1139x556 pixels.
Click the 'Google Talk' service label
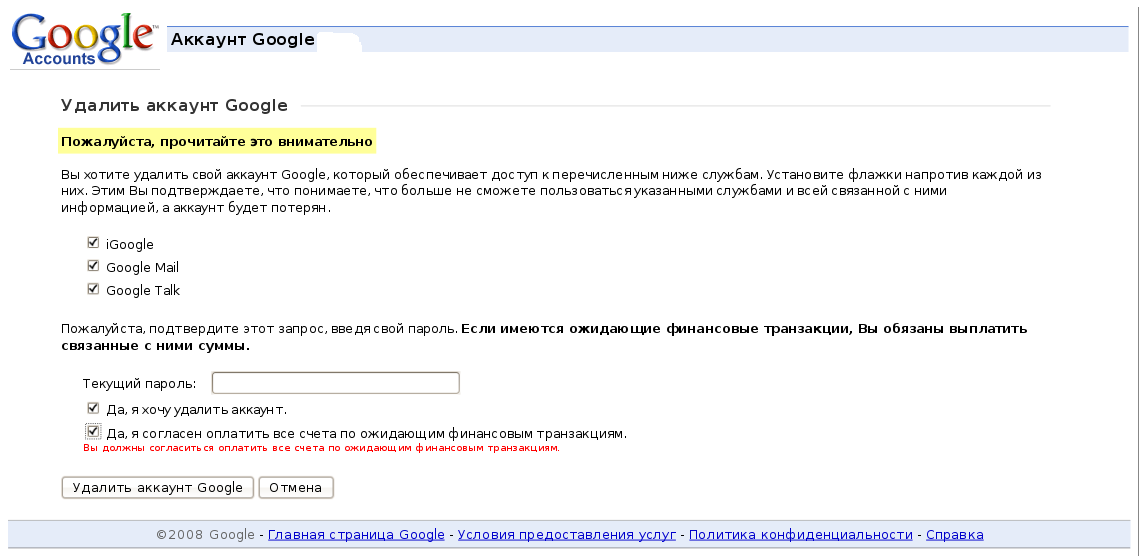click(x=143, y=290)
